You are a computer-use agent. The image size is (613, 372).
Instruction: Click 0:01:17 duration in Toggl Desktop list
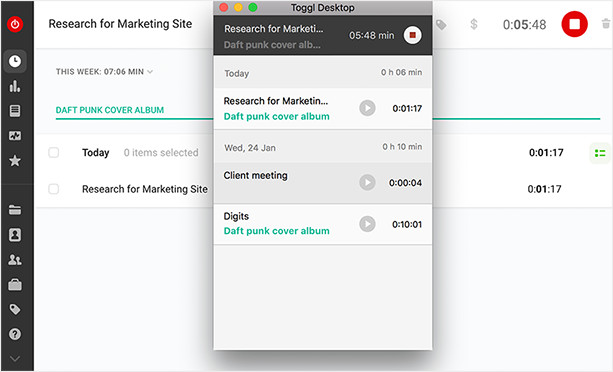pyautogui.click(x=407, y=108)
